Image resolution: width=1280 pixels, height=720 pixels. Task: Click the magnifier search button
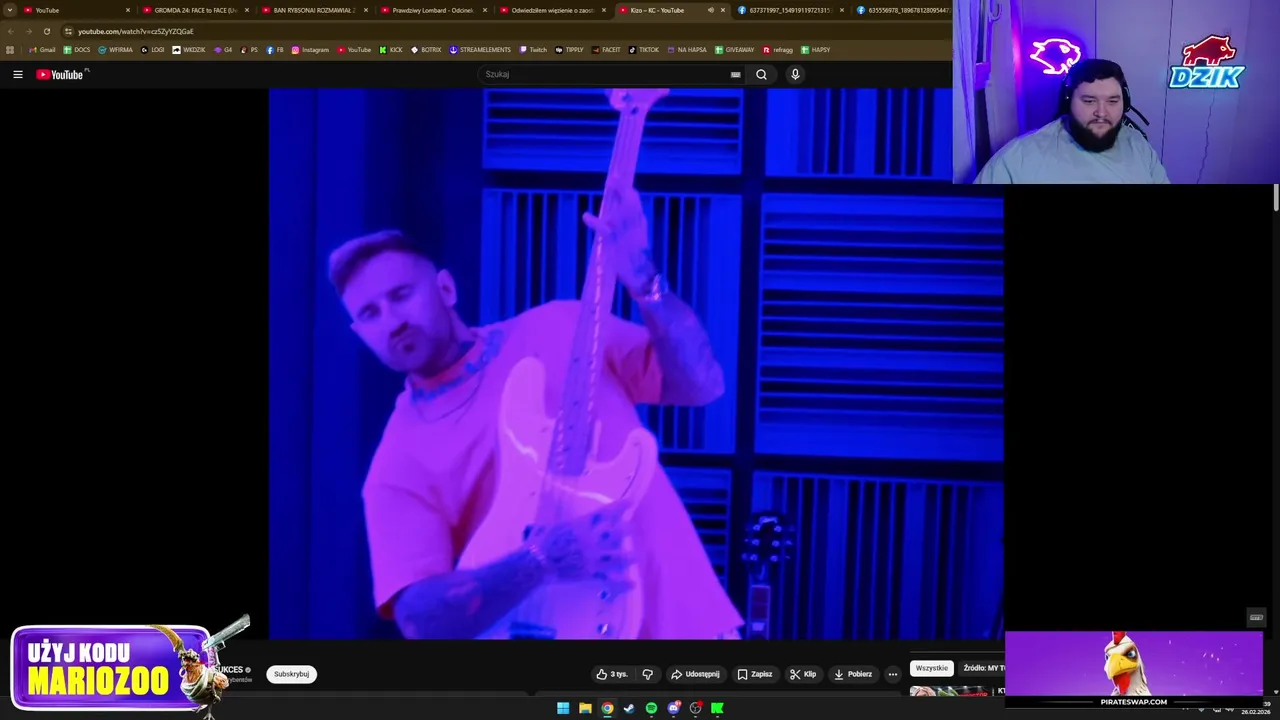pos(761,74)
